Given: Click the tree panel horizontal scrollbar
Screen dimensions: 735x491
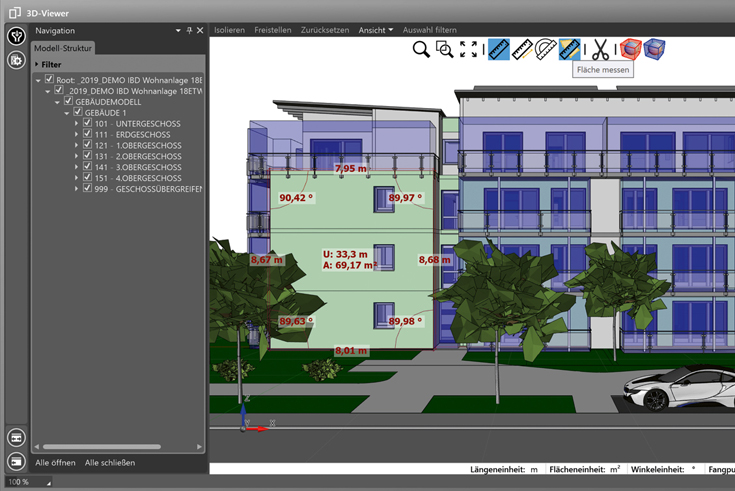Looking at the screenshot, I should coord(102,447).
